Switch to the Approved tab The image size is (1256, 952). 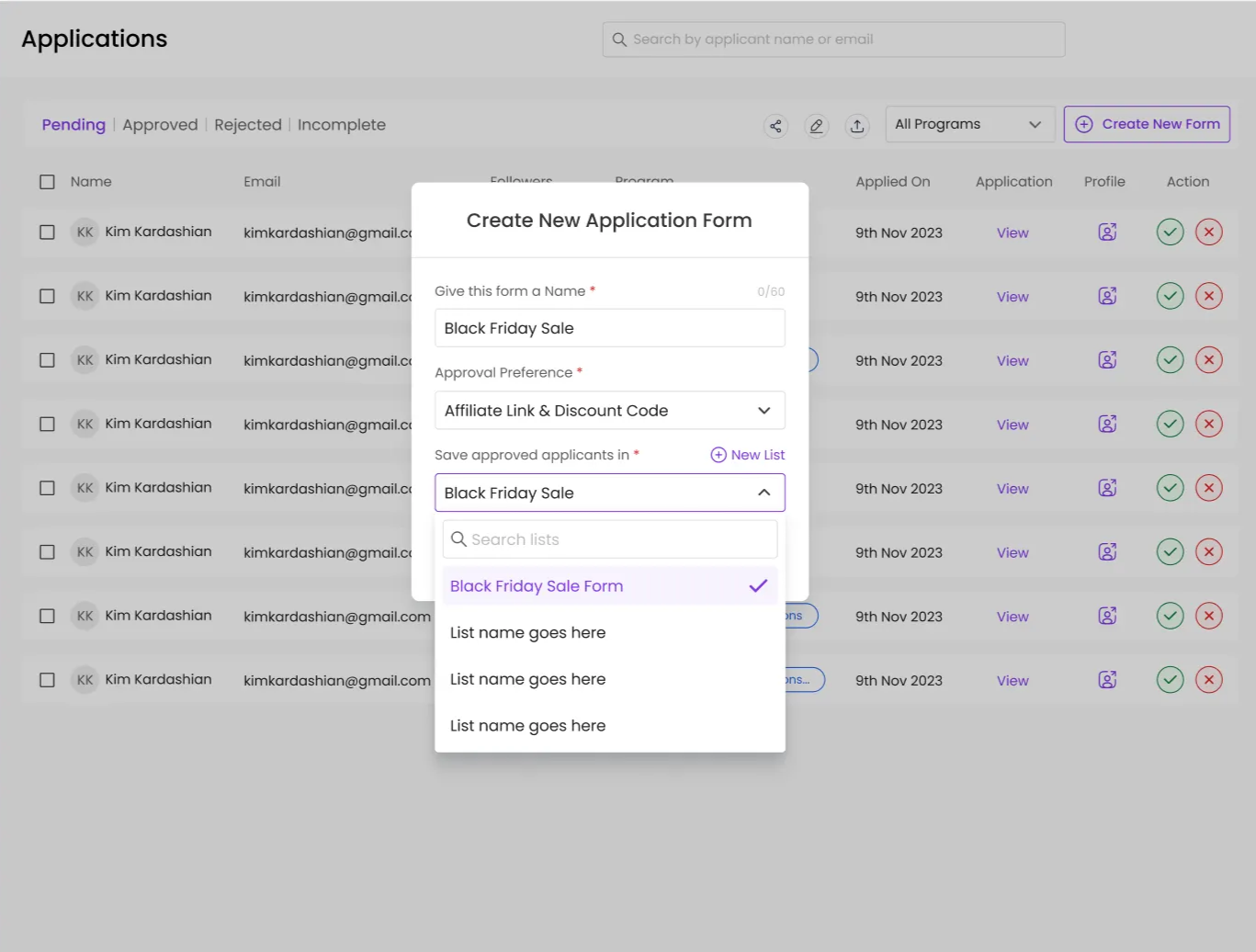click(x=160, y=125)
